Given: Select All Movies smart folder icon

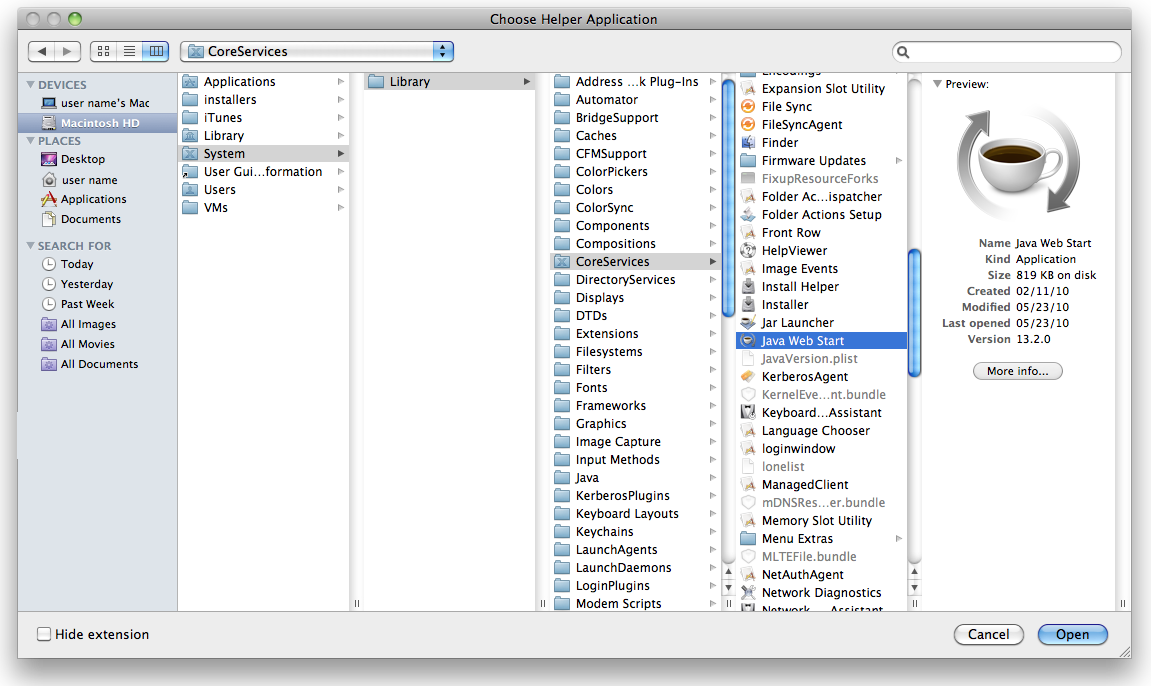Looking at the screenshot, I should tap(49, 344).
